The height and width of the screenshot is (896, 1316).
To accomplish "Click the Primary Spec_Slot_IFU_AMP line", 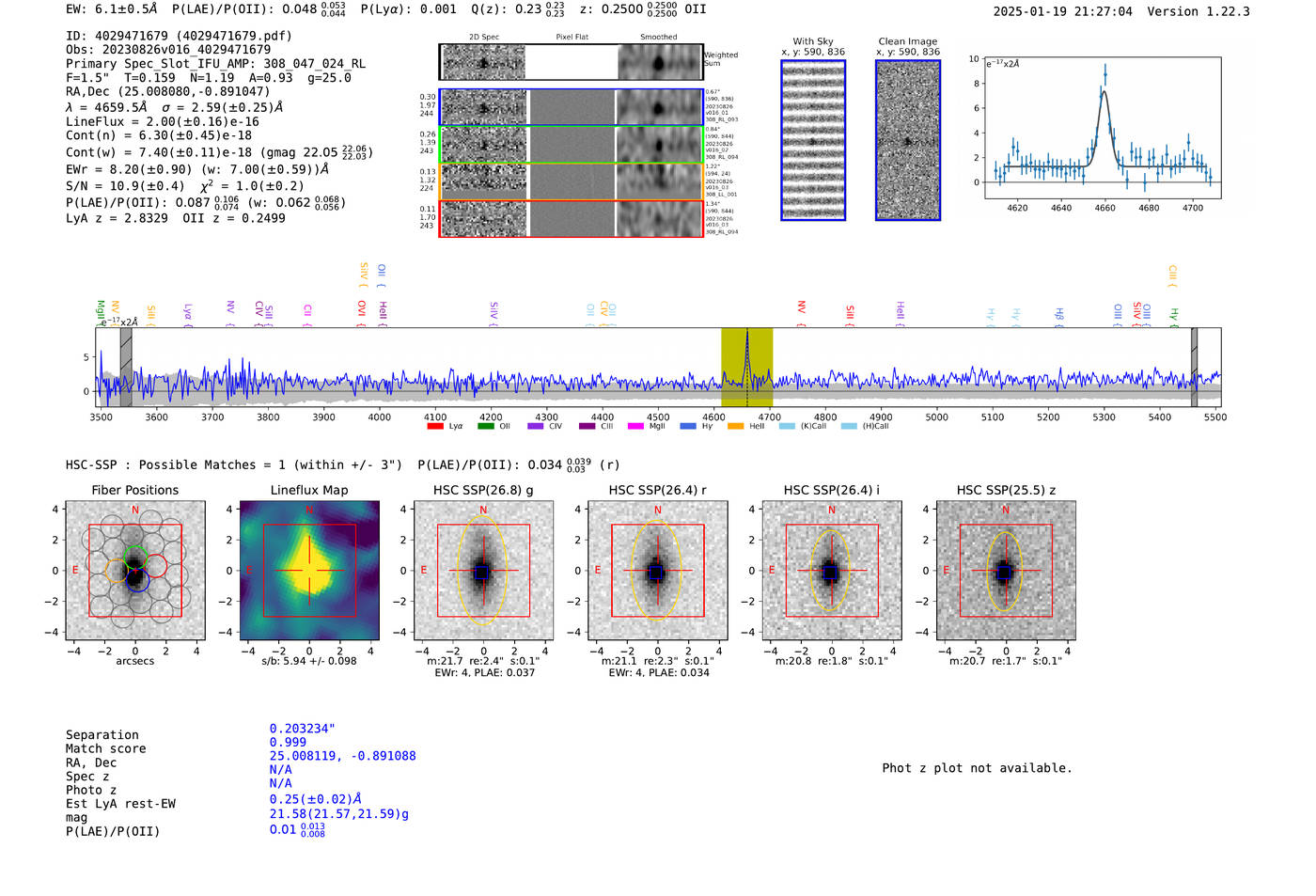I will (216, 64).
